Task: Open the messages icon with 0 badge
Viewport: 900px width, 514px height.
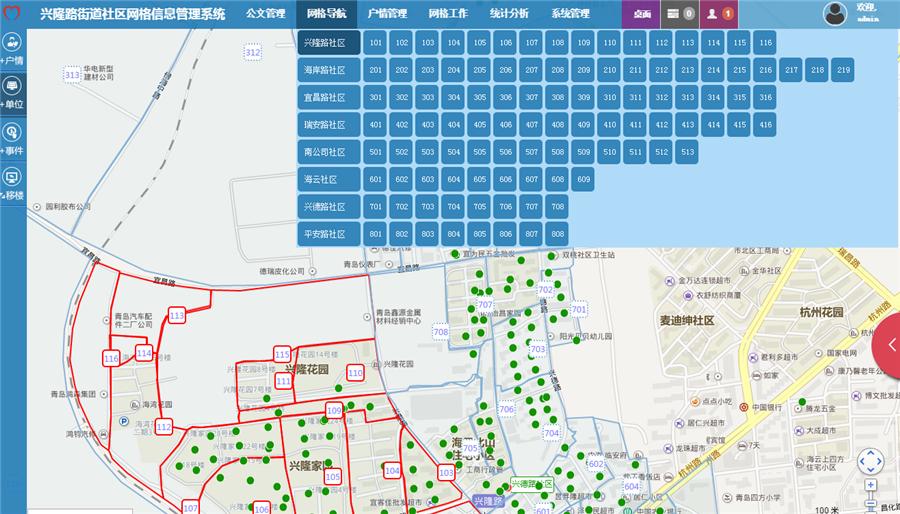Action: point(679,14)
